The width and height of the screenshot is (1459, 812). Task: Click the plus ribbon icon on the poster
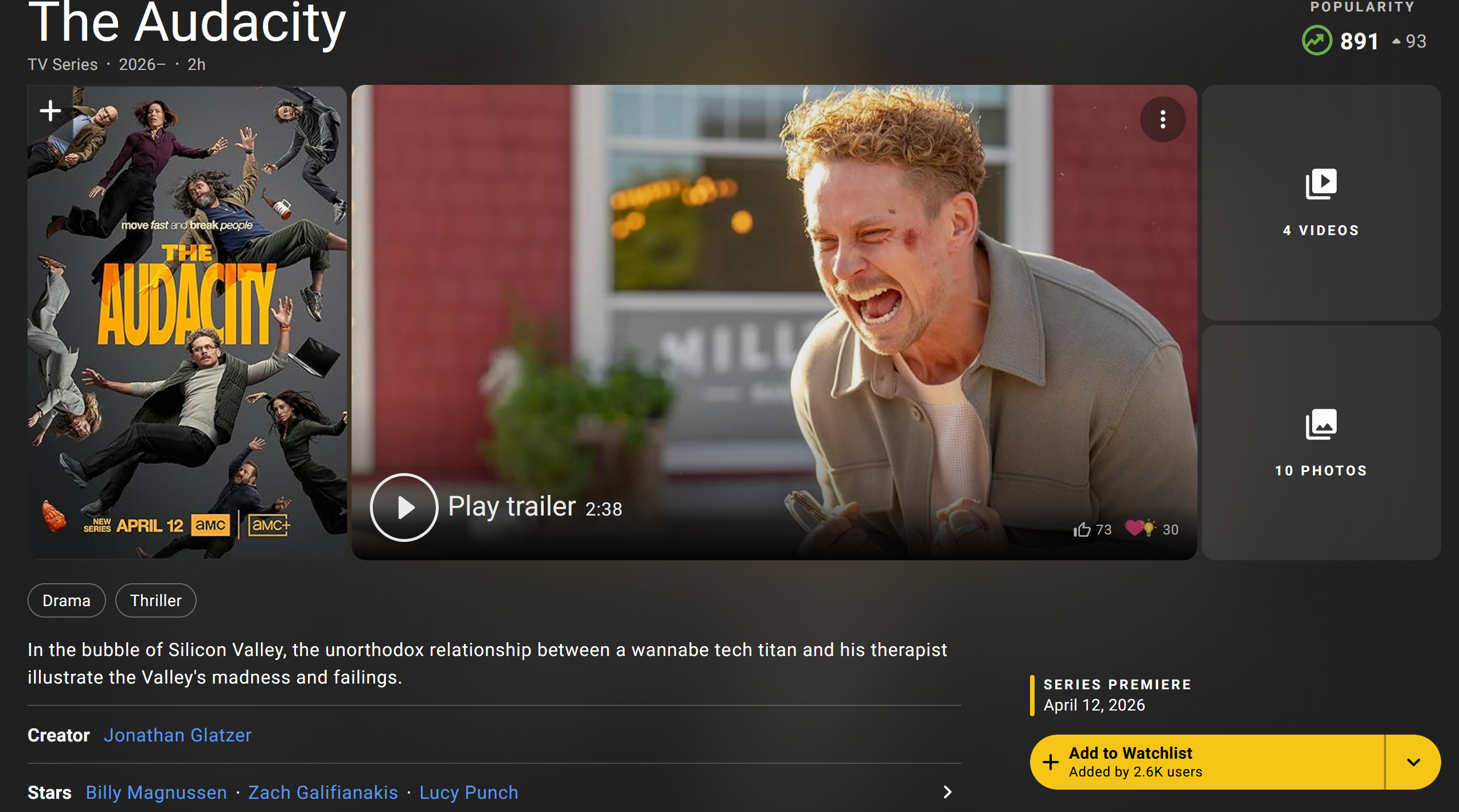[50, 111]
